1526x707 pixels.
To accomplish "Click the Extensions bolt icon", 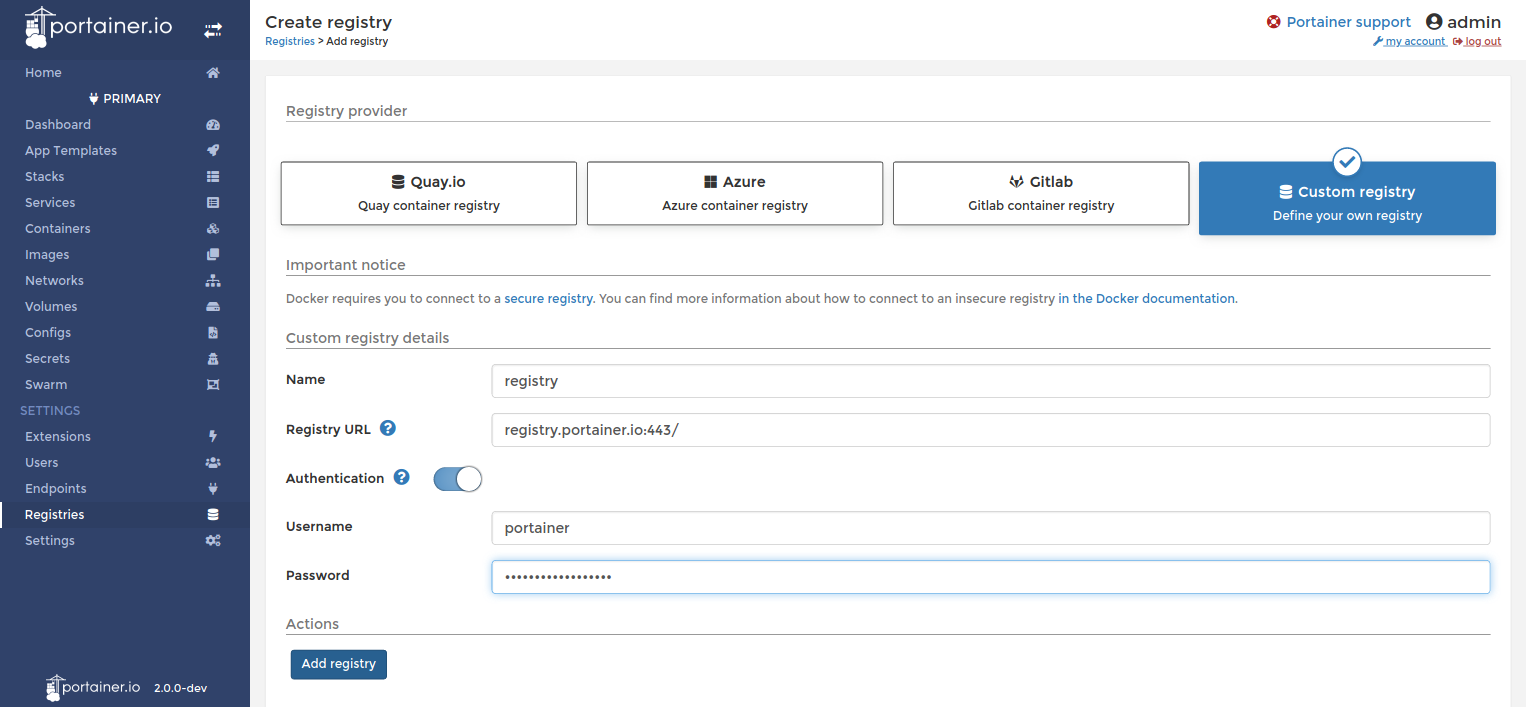I will point(212,437).
